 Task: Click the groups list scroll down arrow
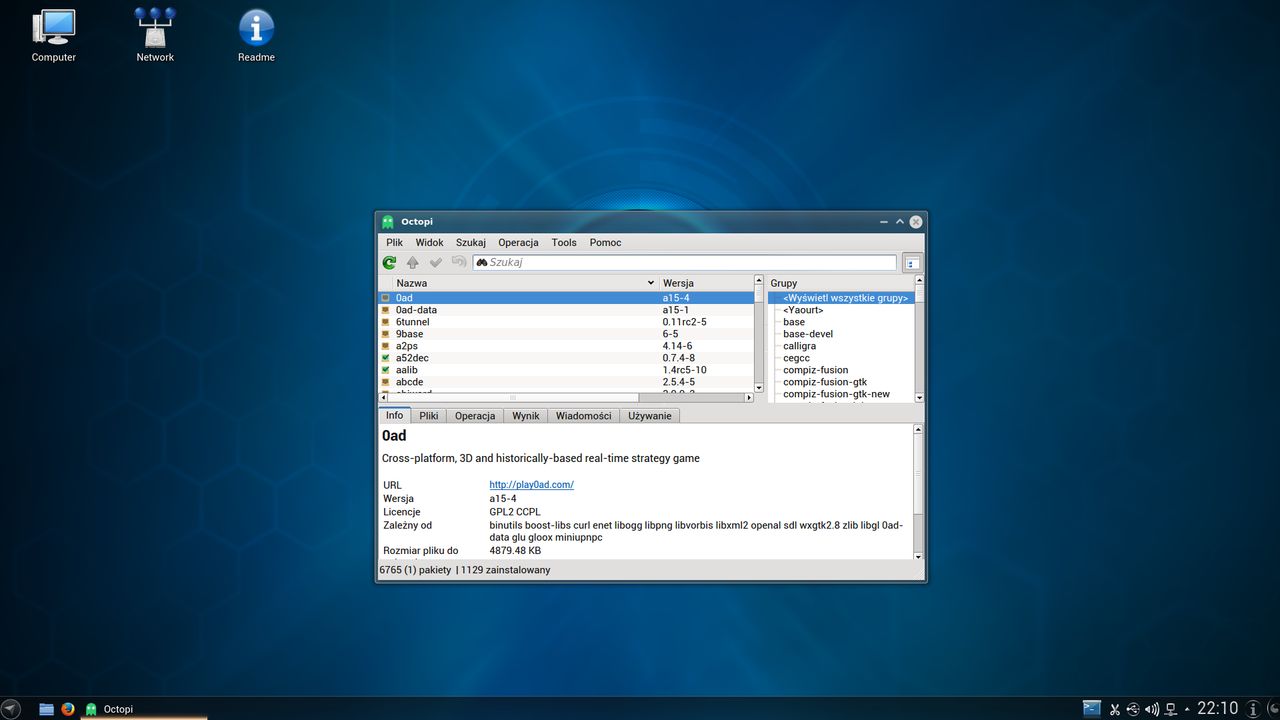coord(920,397)
